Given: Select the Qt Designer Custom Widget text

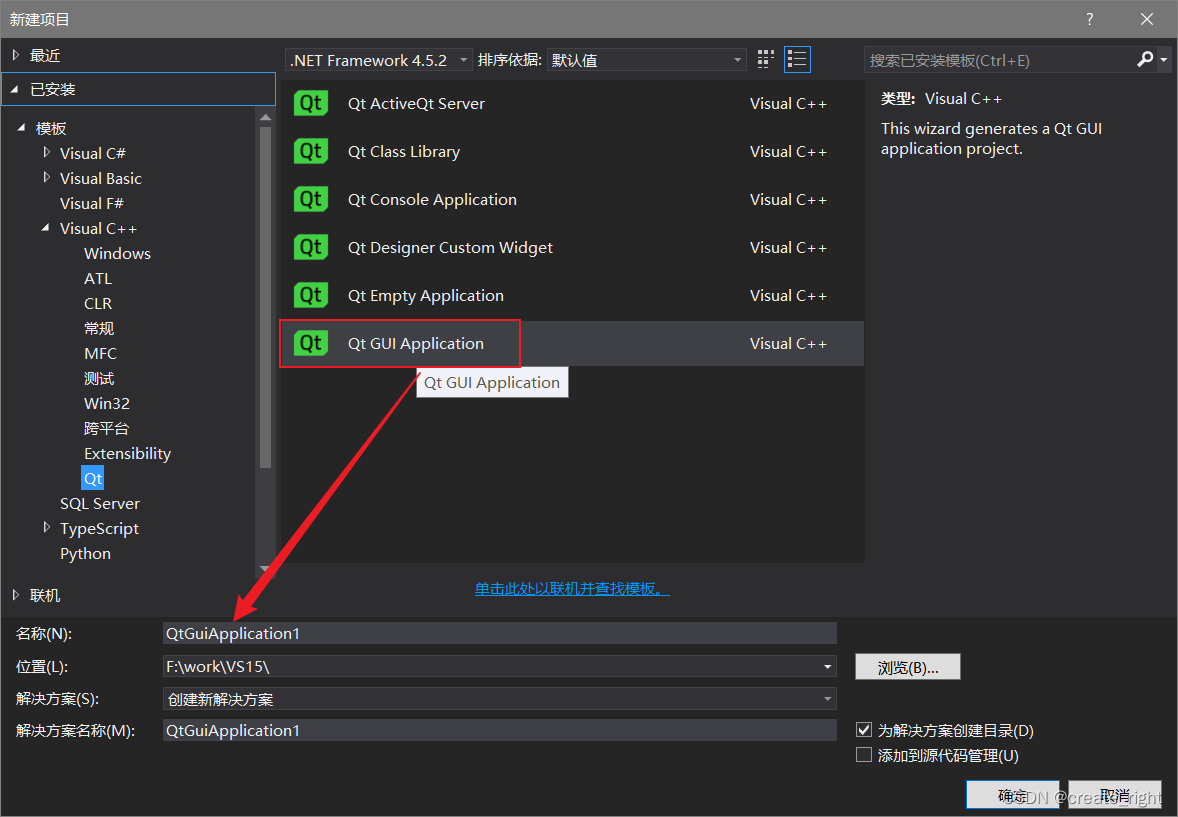Looking at the screenshot, I should point(450,247).
